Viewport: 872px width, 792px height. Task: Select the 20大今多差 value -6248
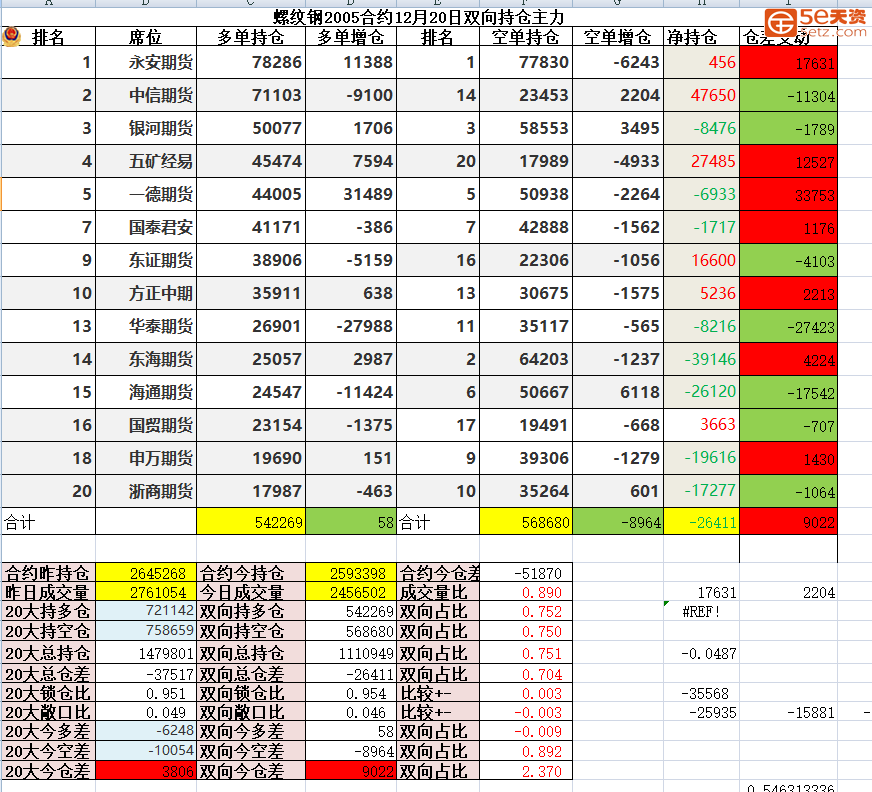146,731
